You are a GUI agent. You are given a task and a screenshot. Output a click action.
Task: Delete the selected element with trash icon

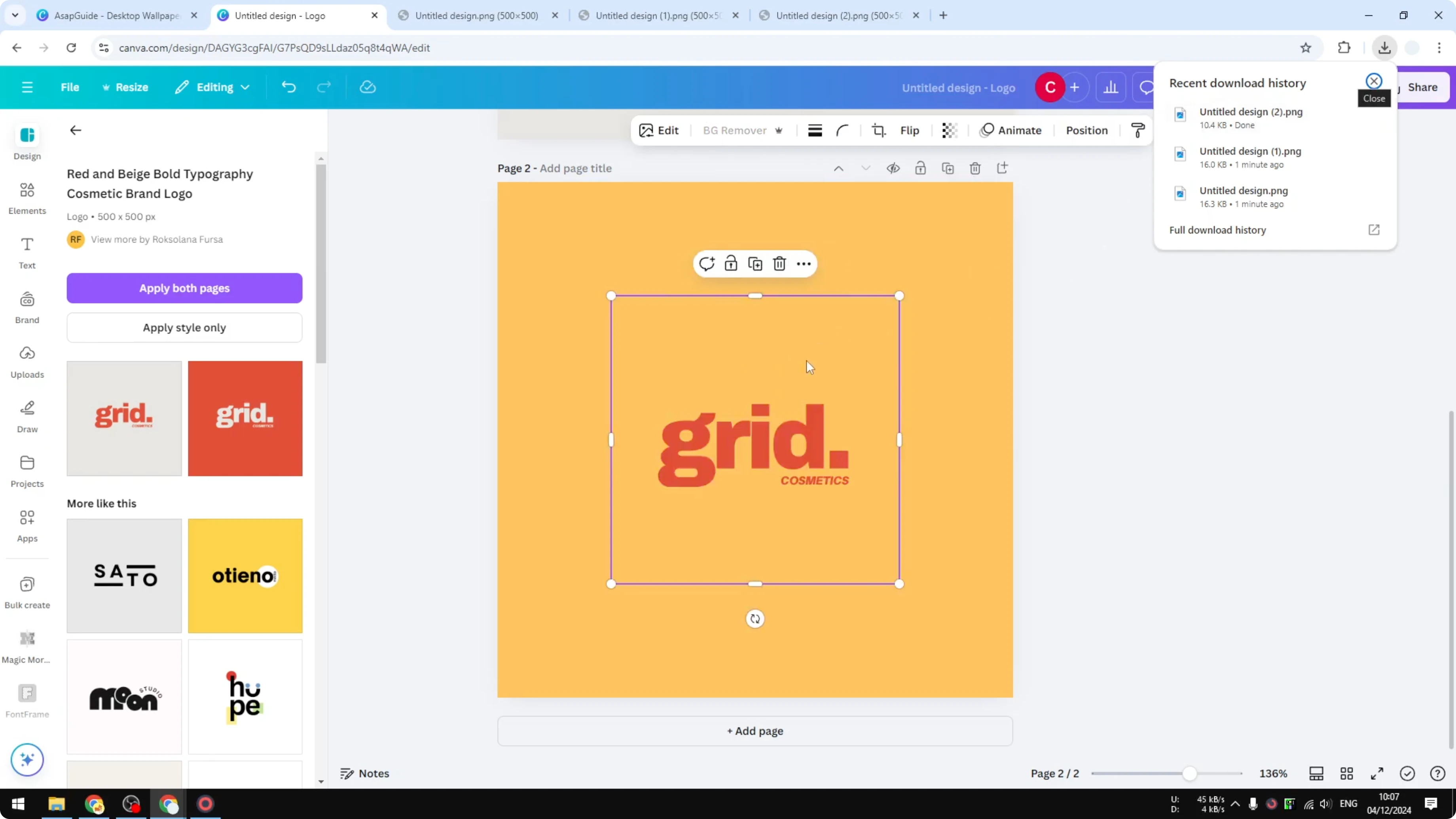pos(779,264)
